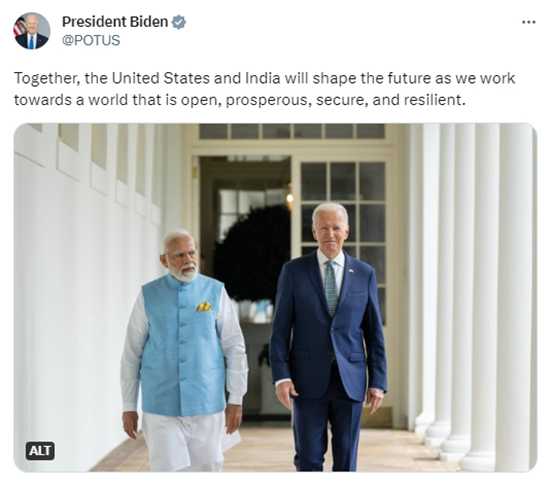Click the patterned teal tie in the photo
The height and width of the screenshot is (486, 550).
pos(331,288)
